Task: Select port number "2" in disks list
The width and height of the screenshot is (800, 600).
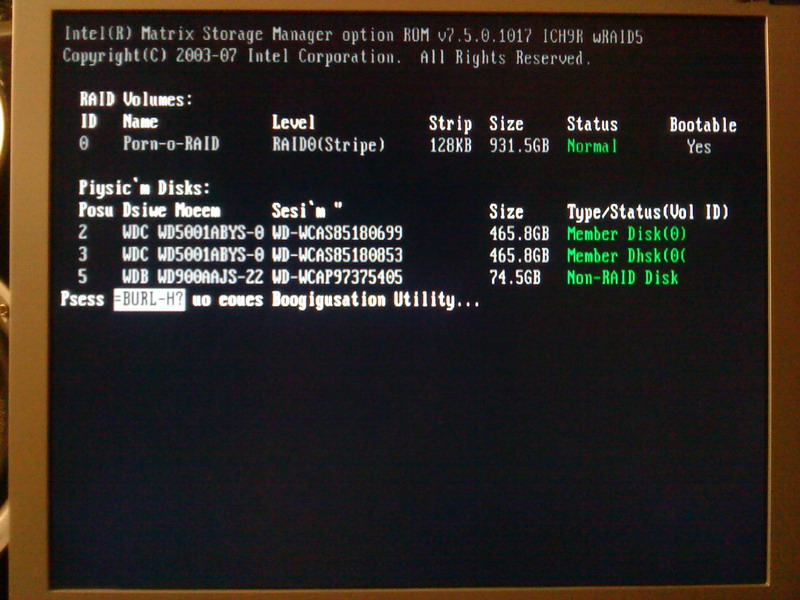Action: pyautogui.click(x=83, y=232)
